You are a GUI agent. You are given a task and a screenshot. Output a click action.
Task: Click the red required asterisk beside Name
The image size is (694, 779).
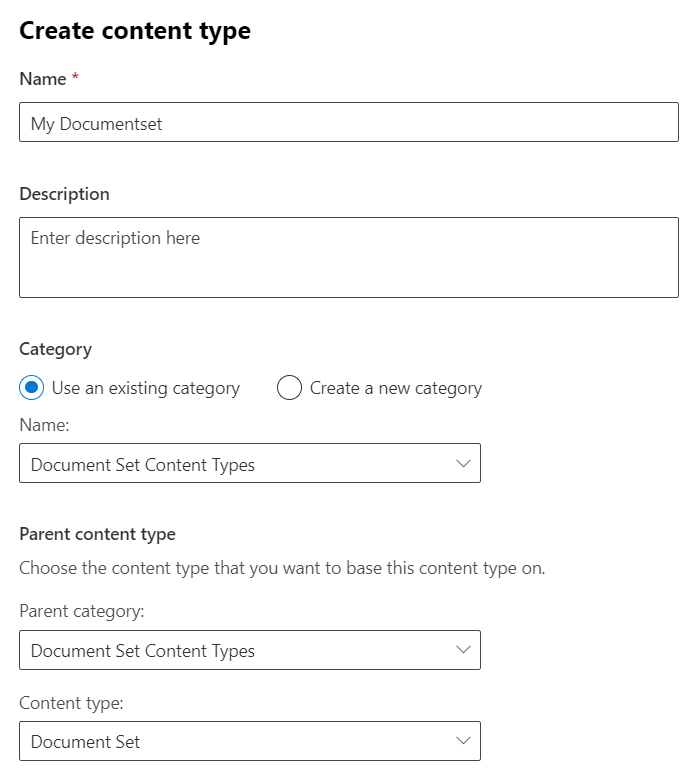[x=75, y=78]
